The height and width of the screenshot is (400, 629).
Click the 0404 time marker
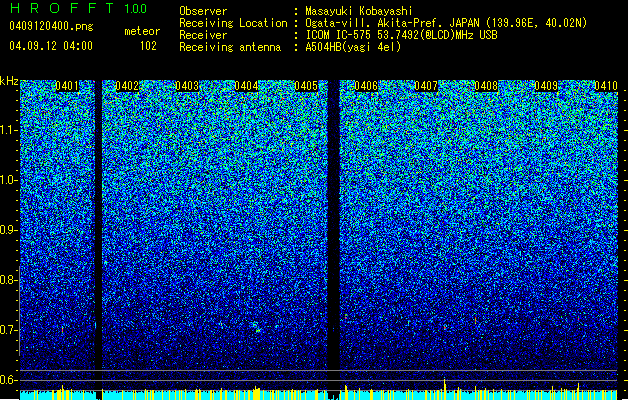[246, 86]
